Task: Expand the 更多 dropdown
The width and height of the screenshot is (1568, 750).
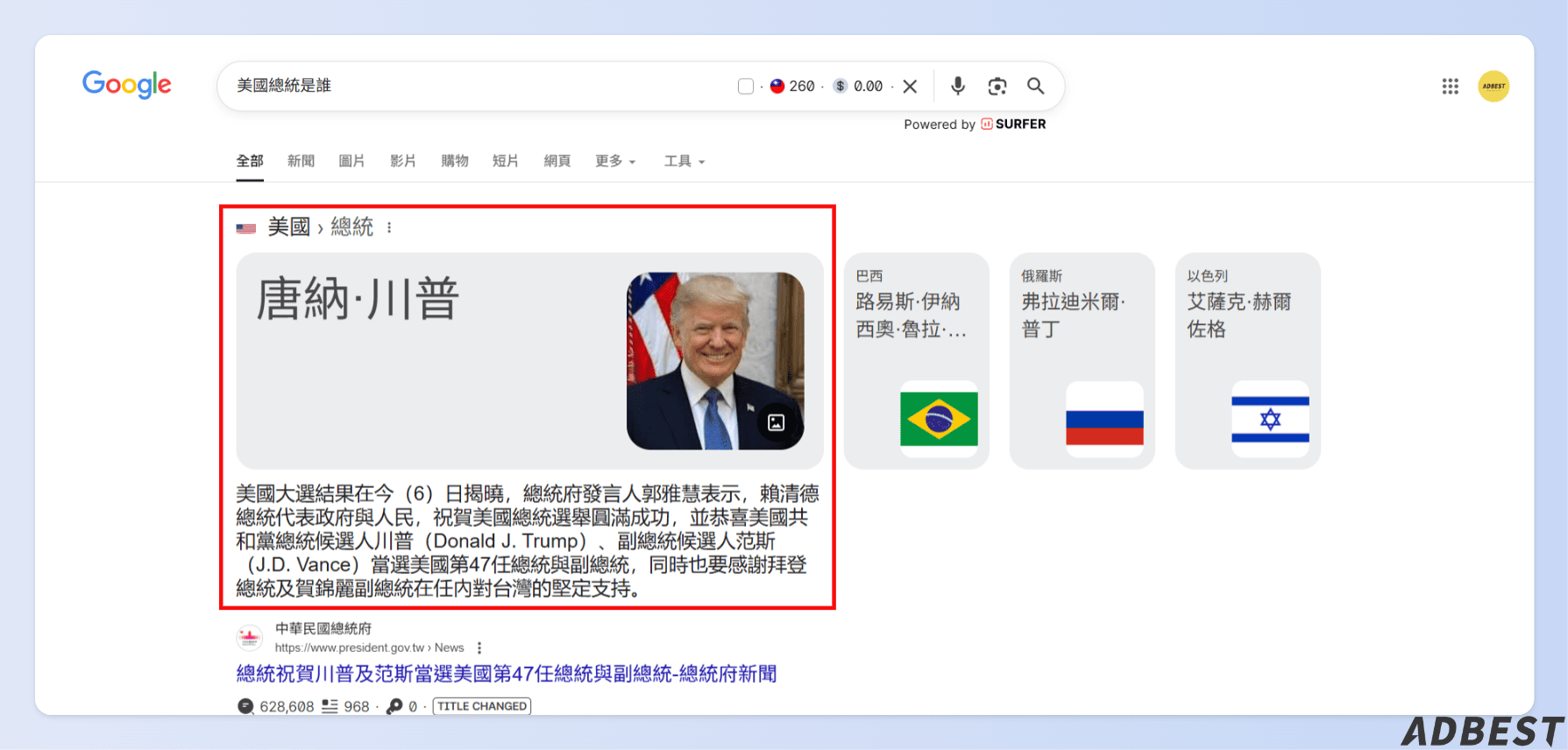Action: [x=615, y=160]
